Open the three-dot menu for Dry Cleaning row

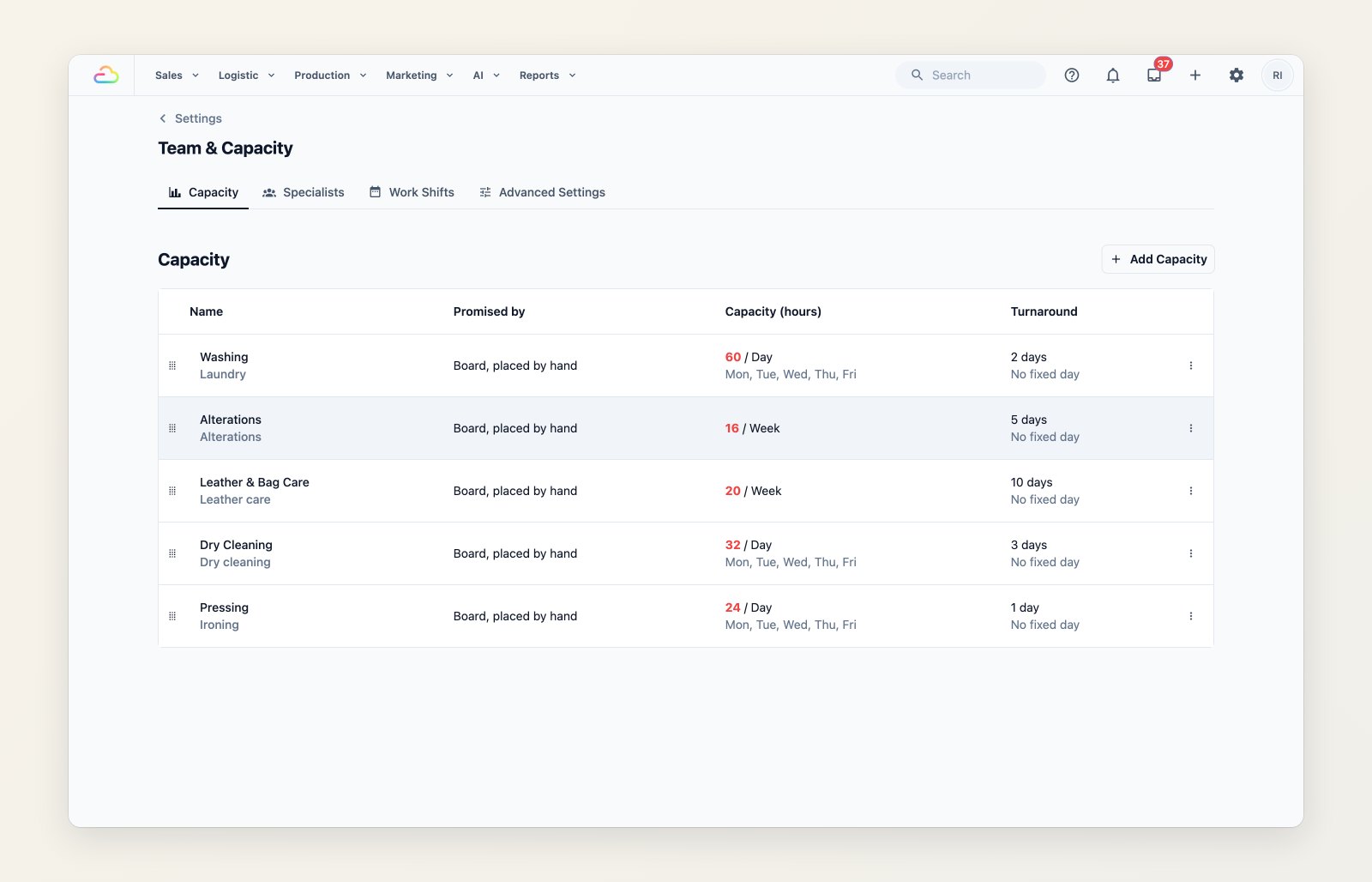(x=1191, y=553)
